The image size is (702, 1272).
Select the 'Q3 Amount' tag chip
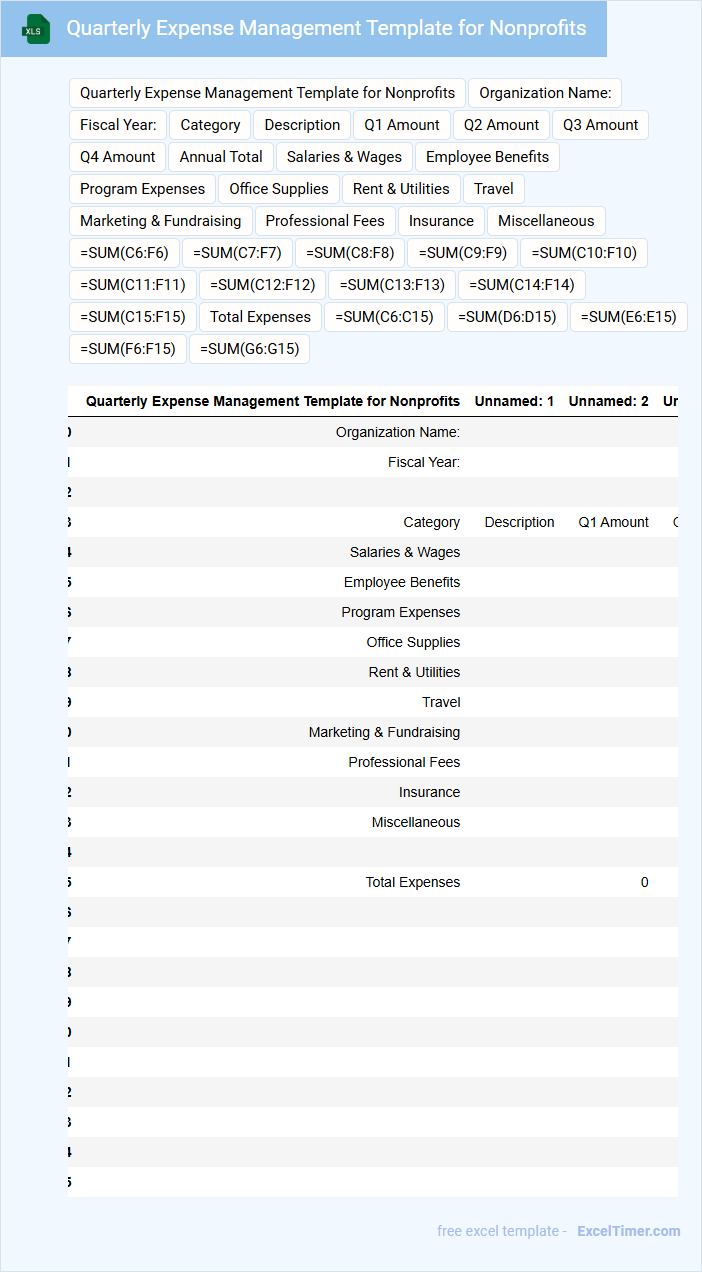click(601, 125)
